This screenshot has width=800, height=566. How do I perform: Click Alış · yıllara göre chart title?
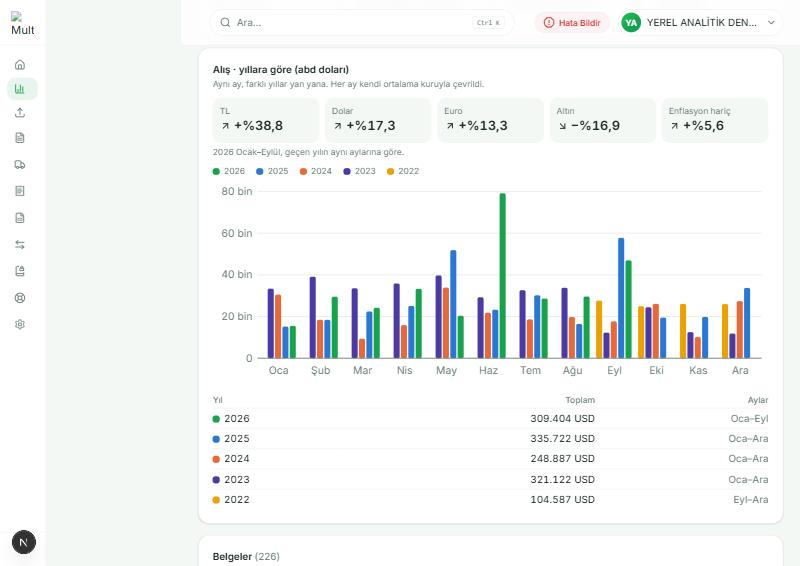pos(281,69)
